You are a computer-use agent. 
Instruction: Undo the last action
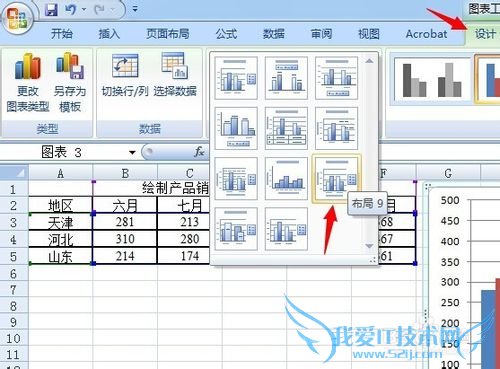tap(71, 10)
